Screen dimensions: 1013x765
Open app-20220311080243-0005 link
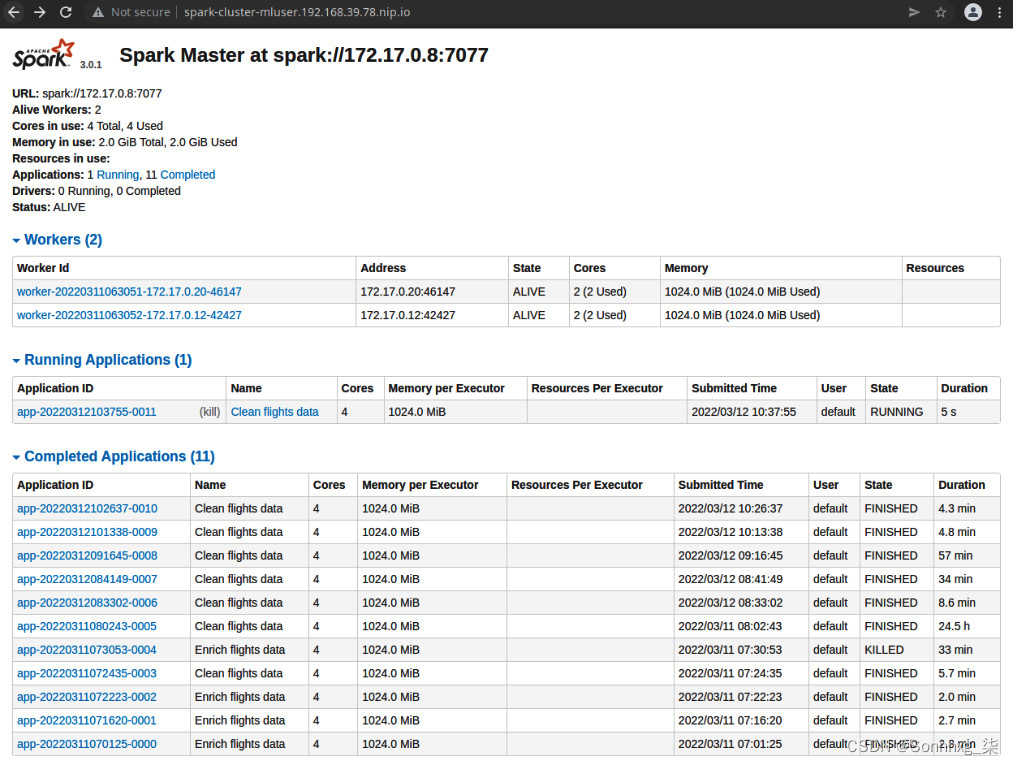tap(87, 626)
